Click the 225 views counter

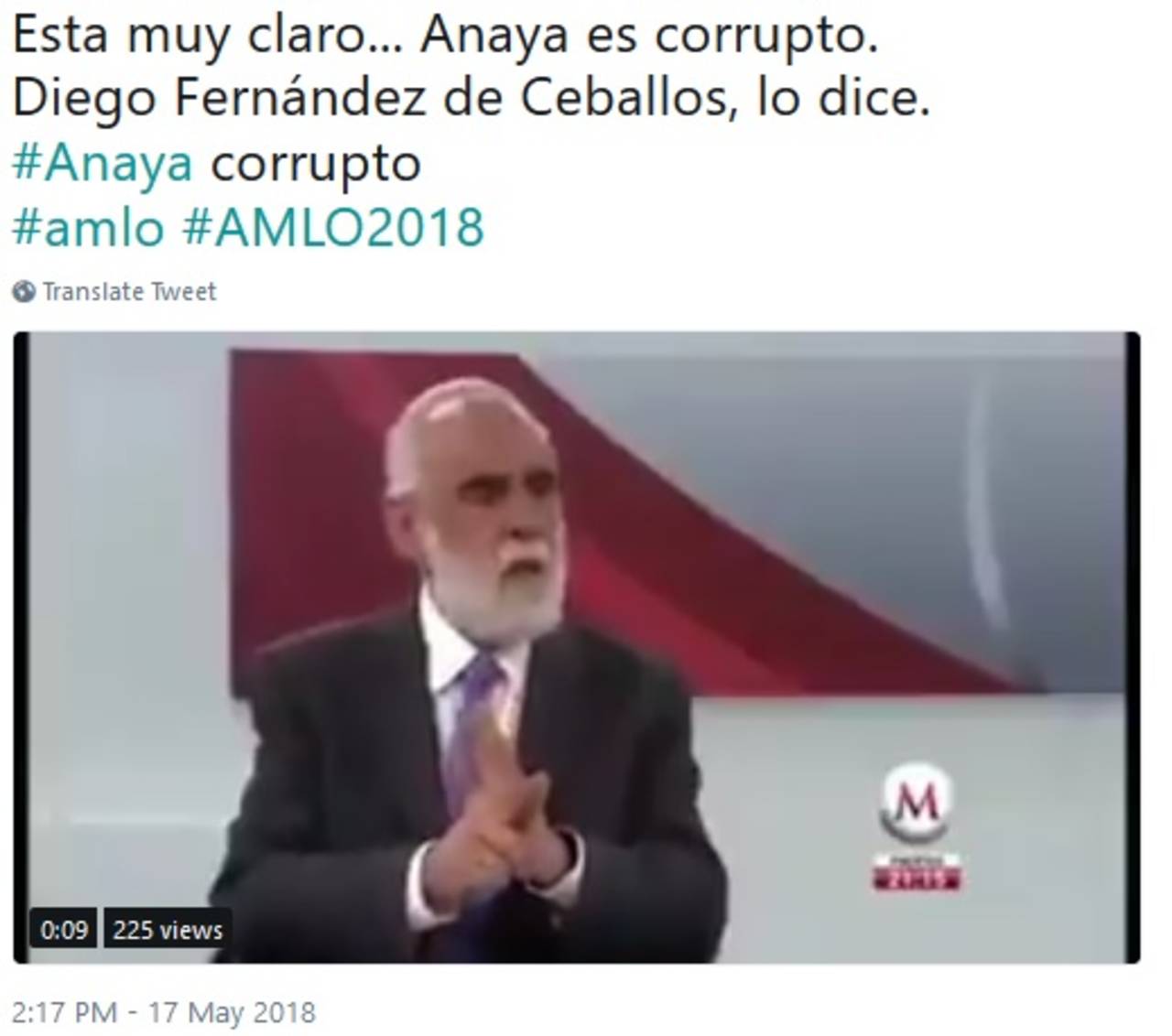[168, 929]
